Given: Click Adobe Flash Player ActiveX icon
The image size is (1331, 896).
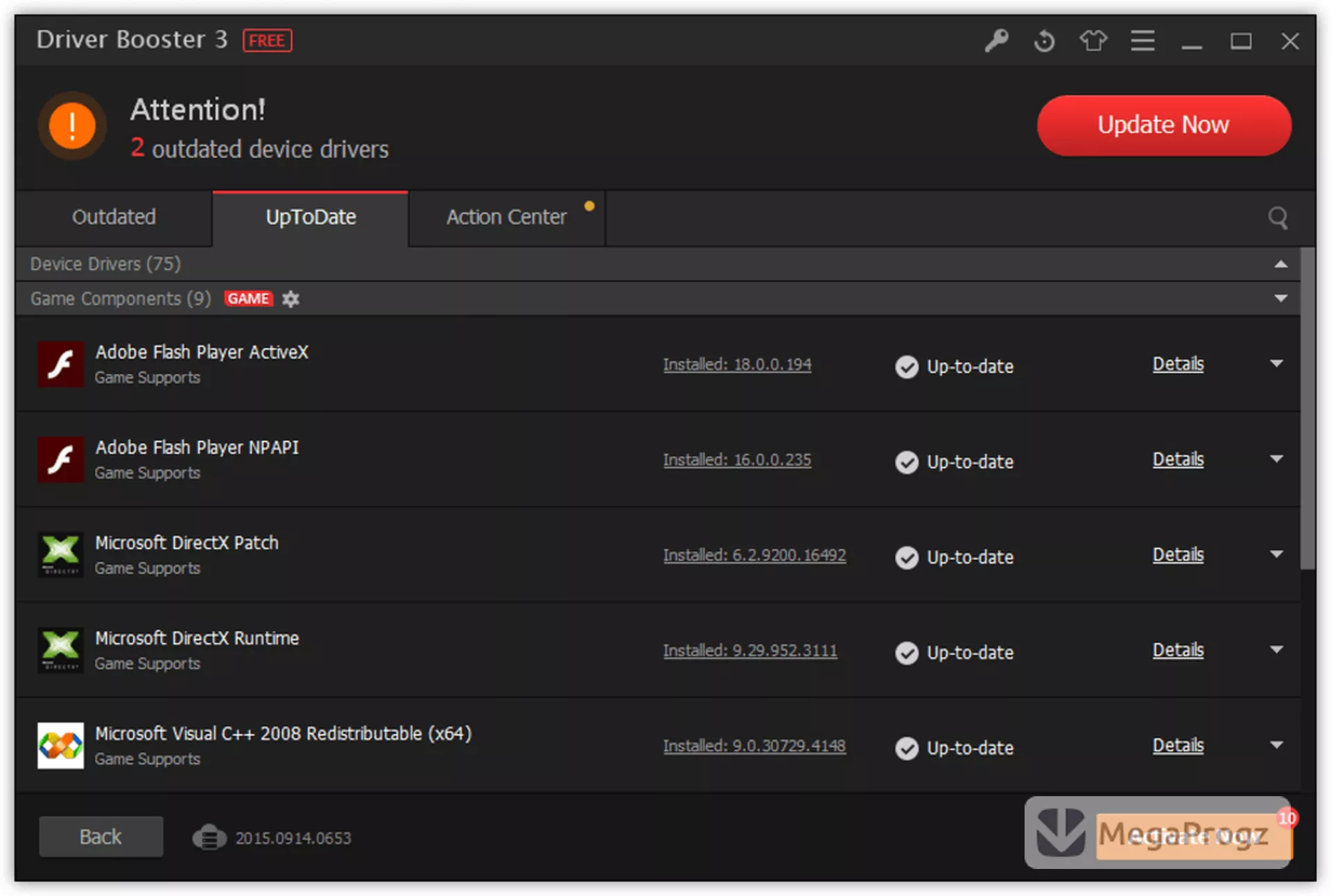Looking at the screenshot, I should 60,364.
